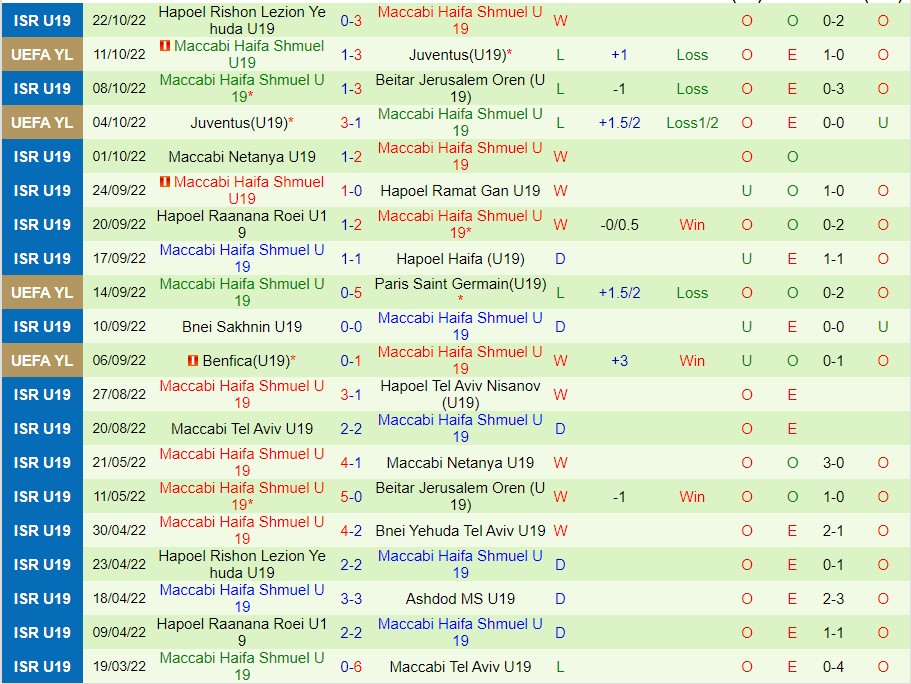The width and height of the screenshot is (911, 684).
Task: Open Juventus(U19) home team on 04/10/22
Action: tap(239, 123)
